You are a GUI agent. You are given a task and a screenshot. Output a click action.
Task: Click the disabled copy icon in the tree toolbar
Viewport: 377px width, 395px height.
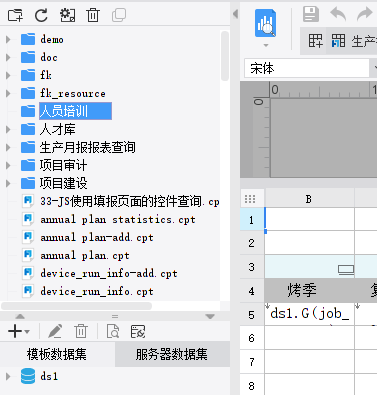[x=119, y=15]
